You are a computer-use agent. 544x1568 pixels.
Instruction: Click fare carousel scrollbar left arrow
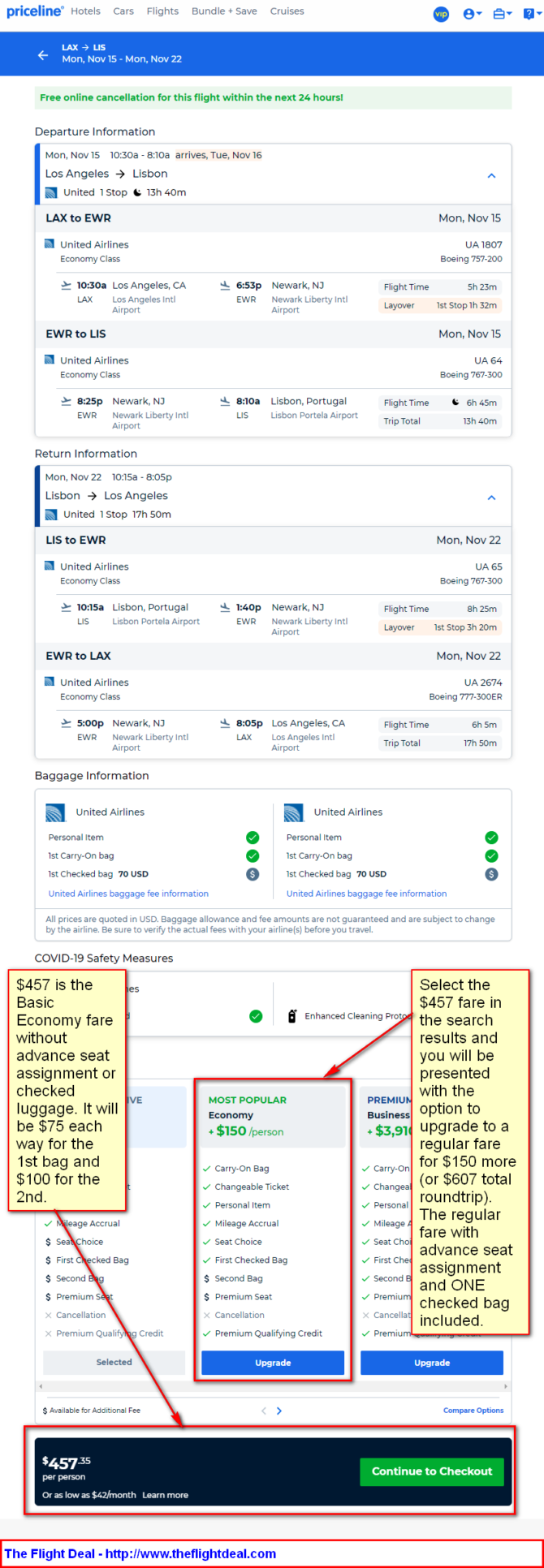(40, 1386)
